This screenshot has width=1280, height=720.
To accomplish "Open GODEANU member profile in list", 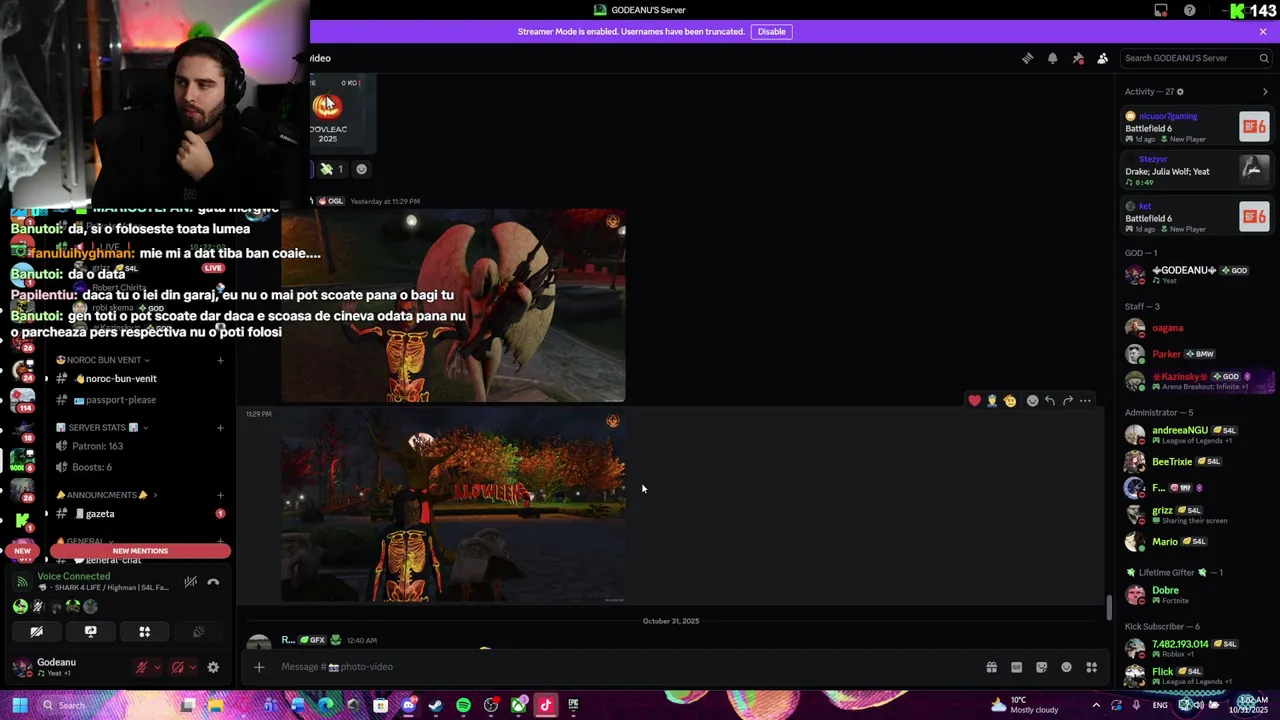I will pyautogui.click(x=1198, y=274).
